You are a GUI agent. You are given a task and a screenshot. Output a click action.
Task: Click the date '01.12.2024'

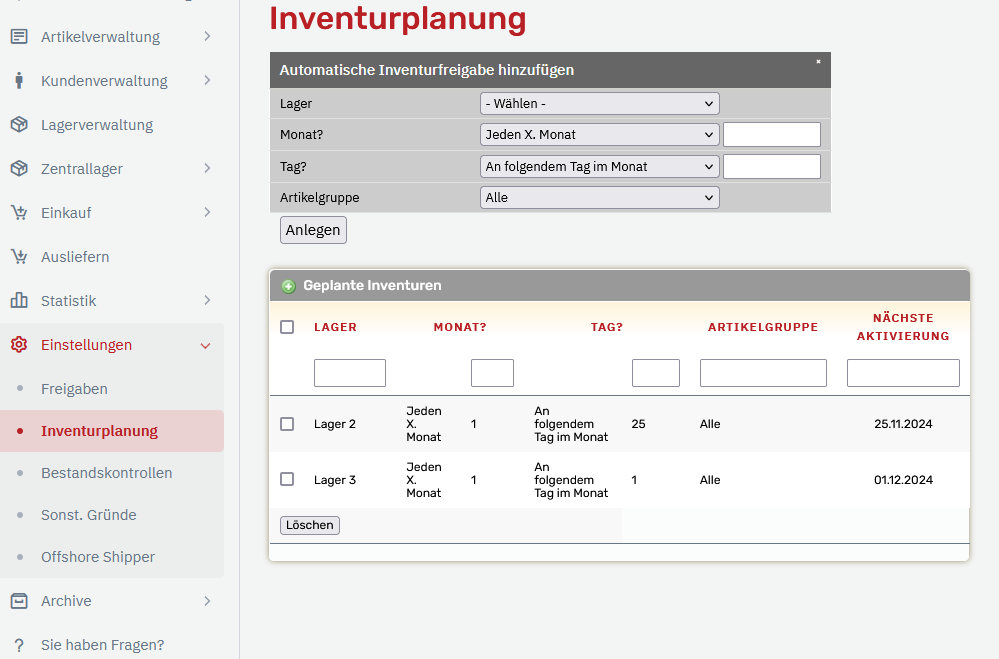point(903,480)
